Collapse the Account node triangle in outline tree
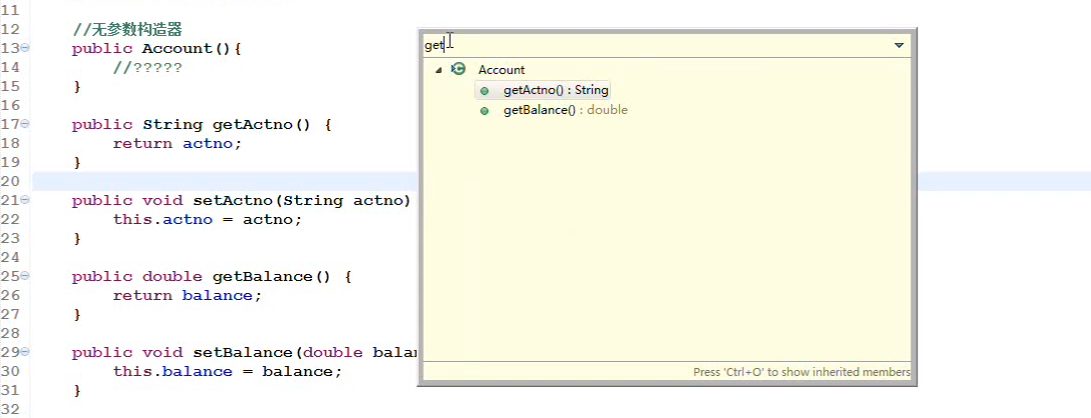1091x418 pixels. point(438,70)
